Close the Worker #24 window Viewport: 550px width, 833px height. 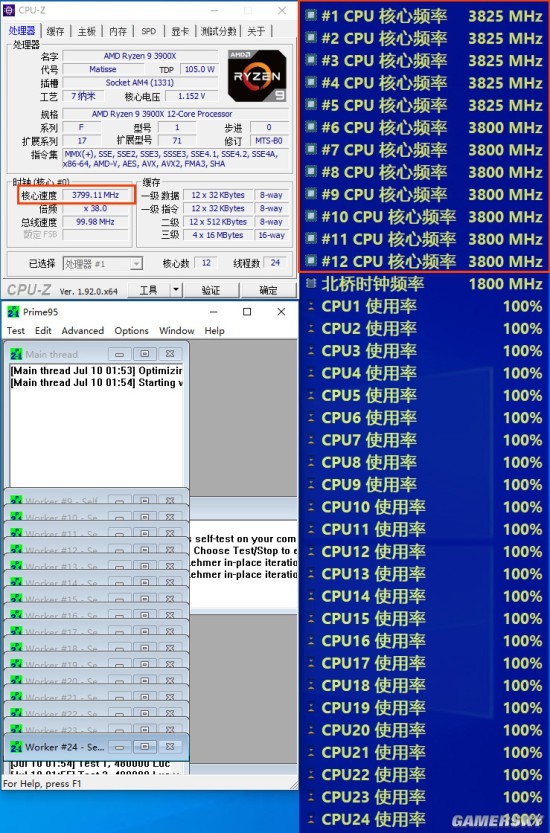pos(170,747)
